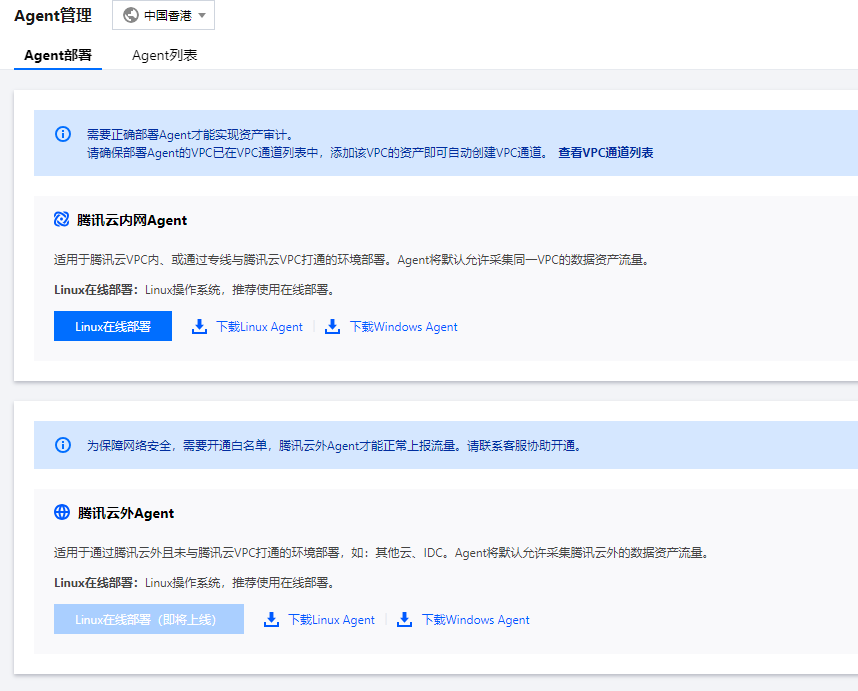Click download icon beside 下载Windows Agent in 云外 section
This screenshot has height=691, width=858.
click(x=404, y=620)
